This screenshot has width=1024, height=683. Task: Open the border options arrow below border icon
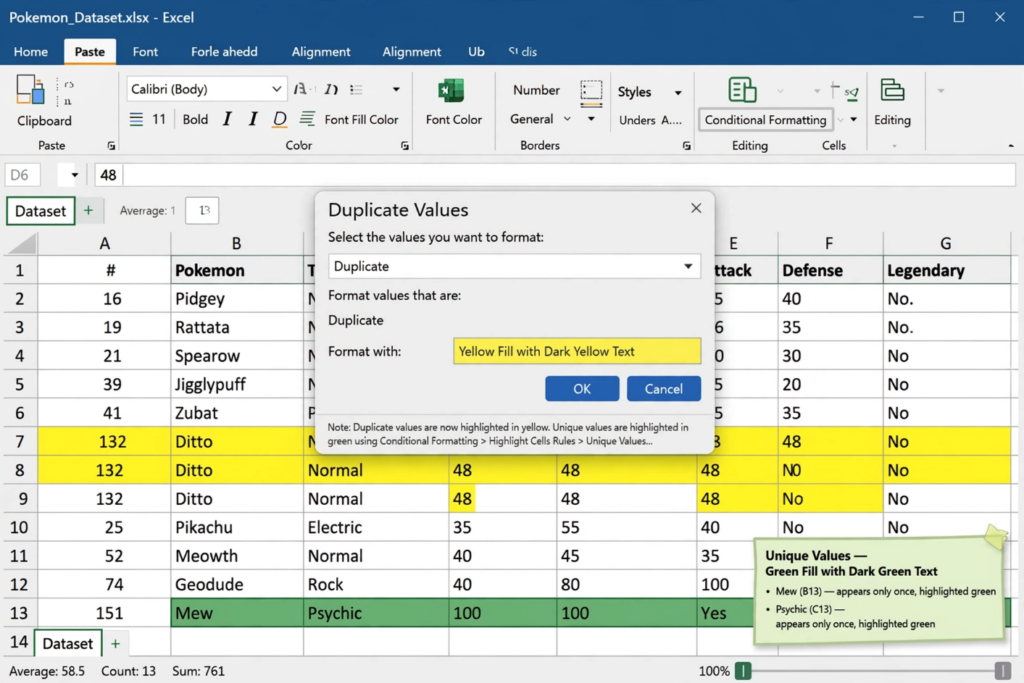pos(591,119)
